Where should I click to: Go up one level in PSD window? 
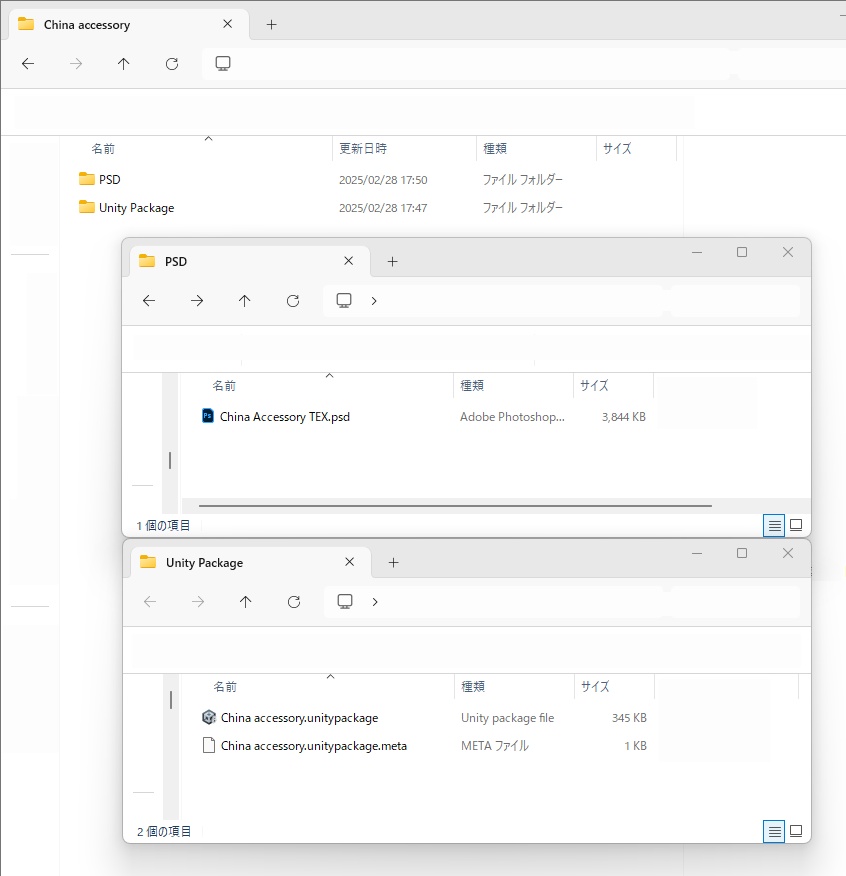tap(245, 301)
